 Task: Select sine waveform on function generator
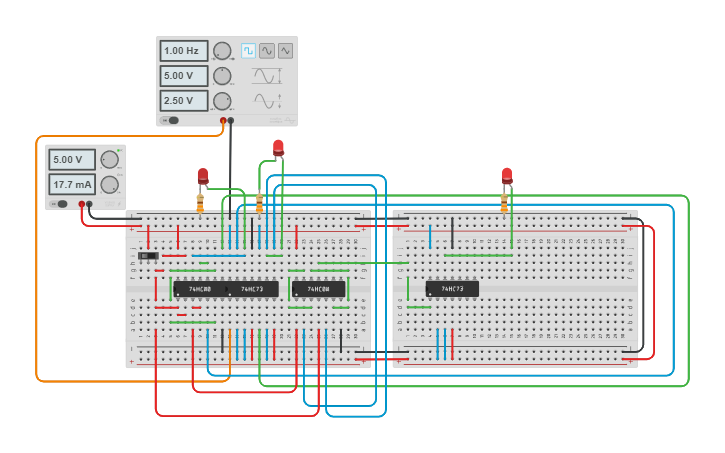coord(267,50)
